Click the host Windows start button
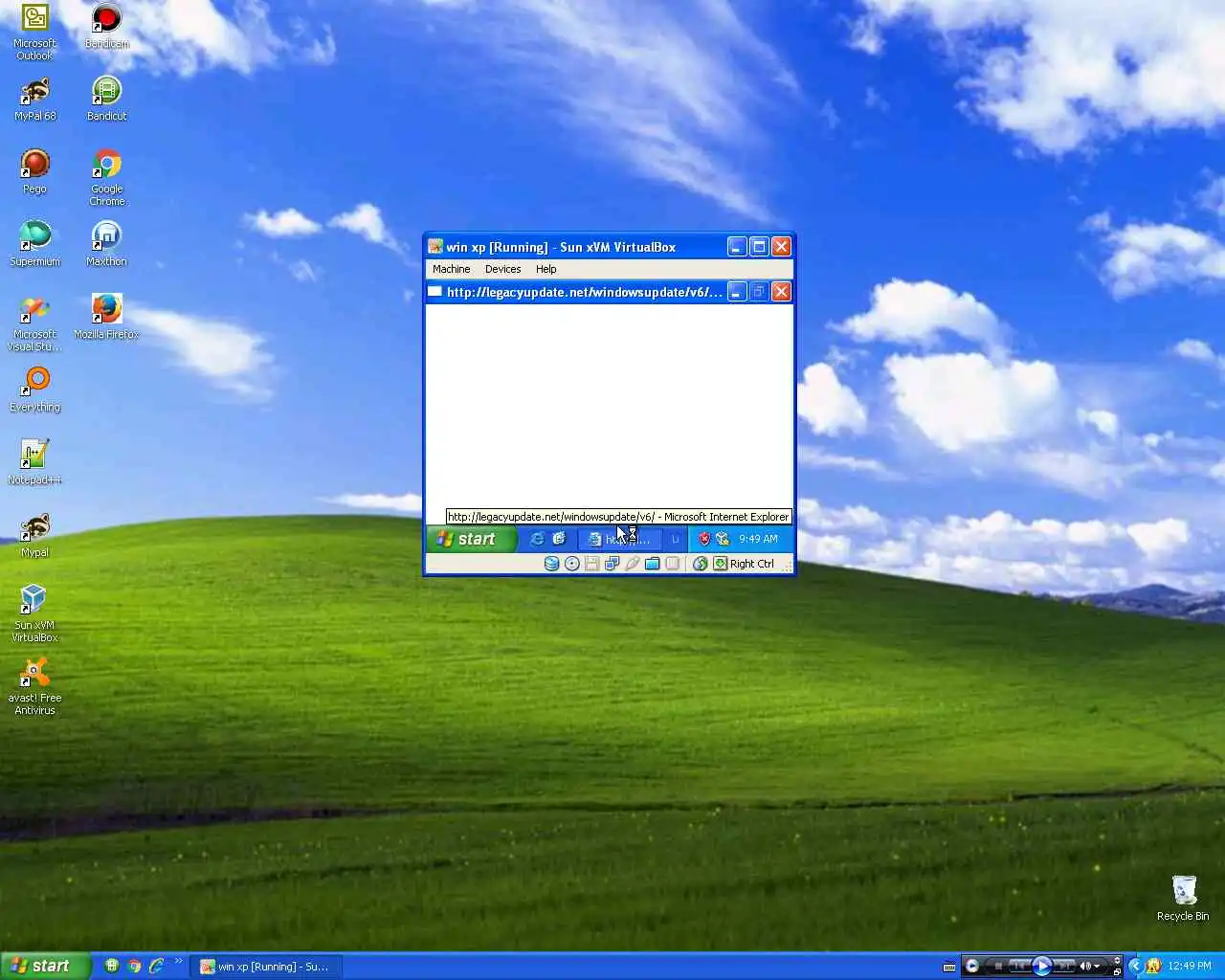The width and height of the screenshot is (1225, 980). pyautogui.click(x=45, y=966)
